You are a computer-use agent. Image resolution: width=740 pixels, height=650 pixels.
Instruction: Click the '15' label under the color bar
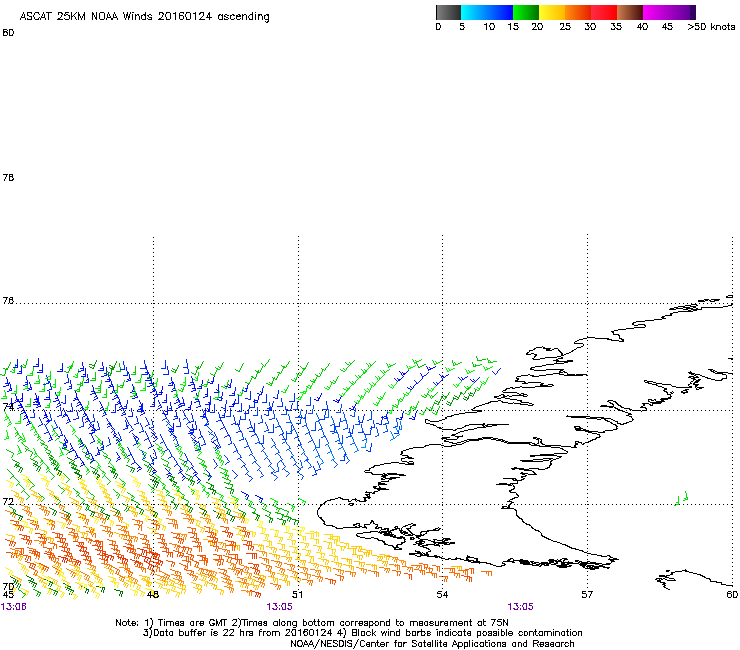[x=513, y=27]
